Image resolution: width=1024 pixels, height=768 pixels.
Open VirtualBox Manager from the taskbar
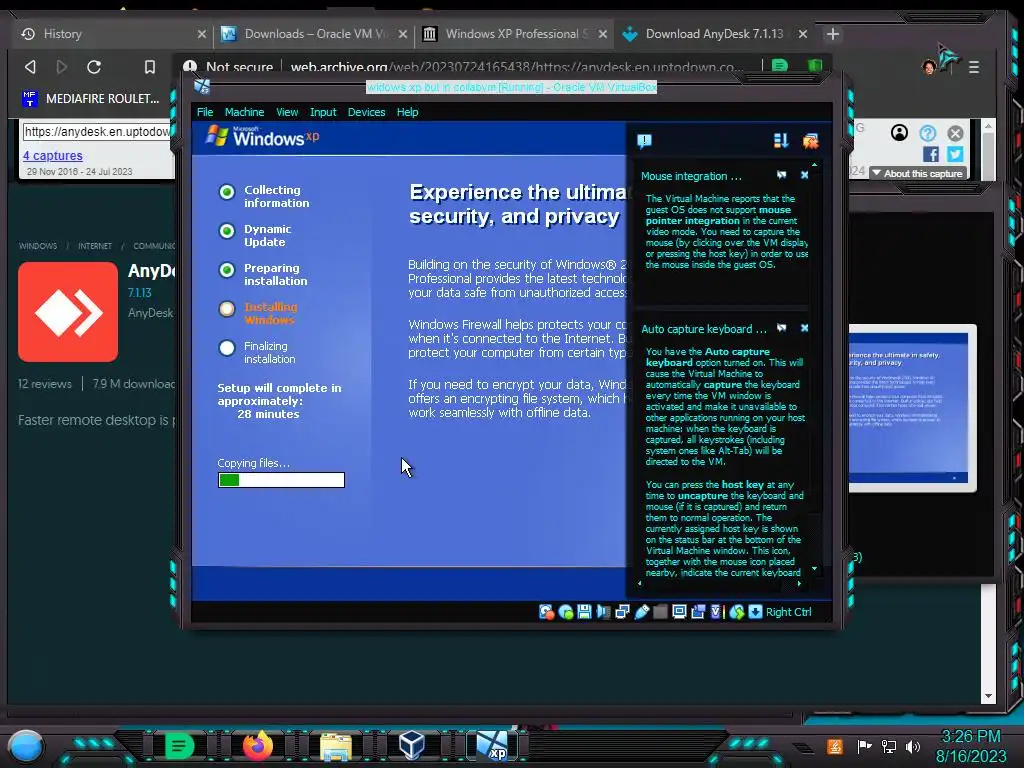[412, 746]
